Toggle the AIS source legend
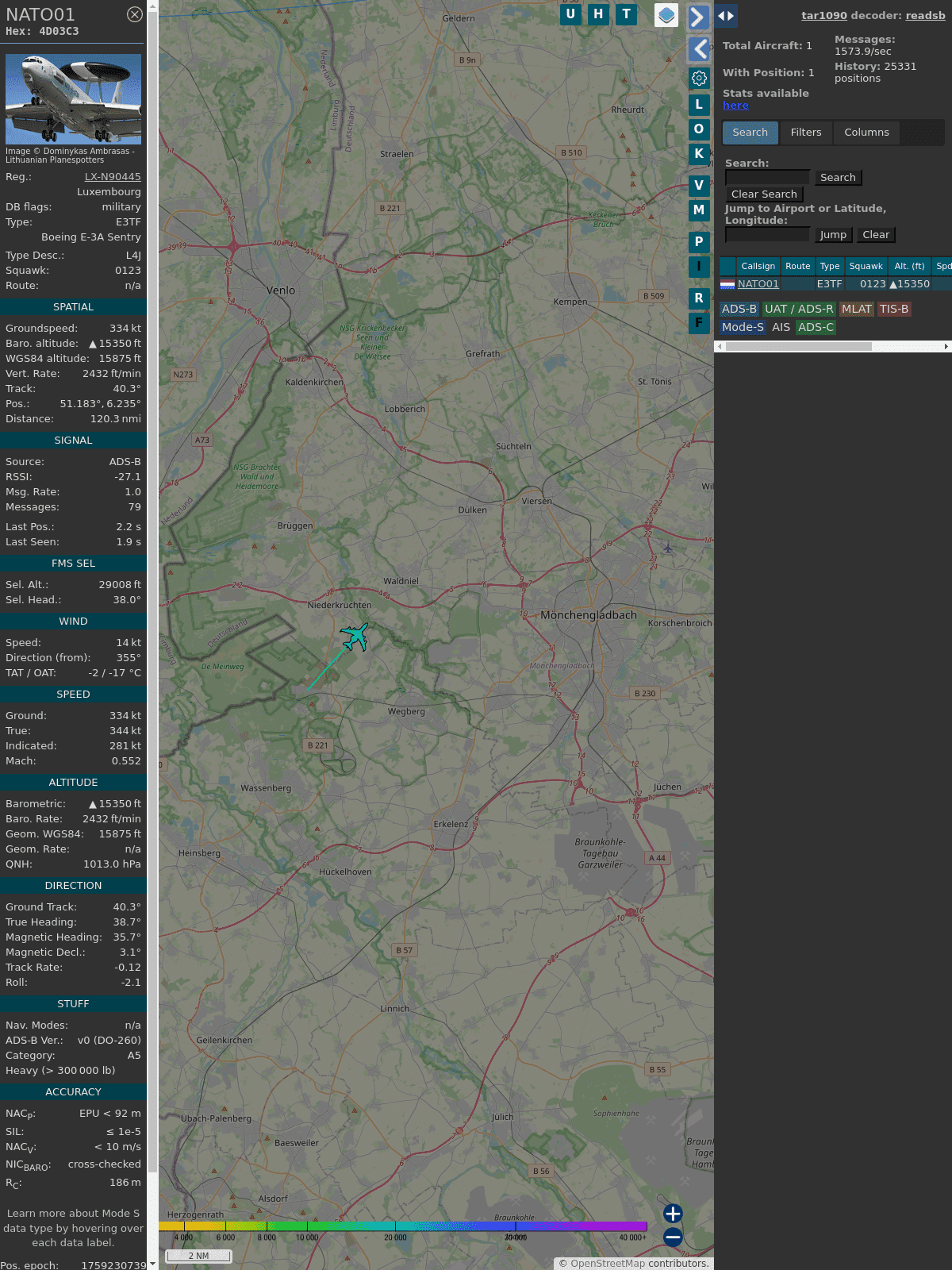 coord(781,327)
